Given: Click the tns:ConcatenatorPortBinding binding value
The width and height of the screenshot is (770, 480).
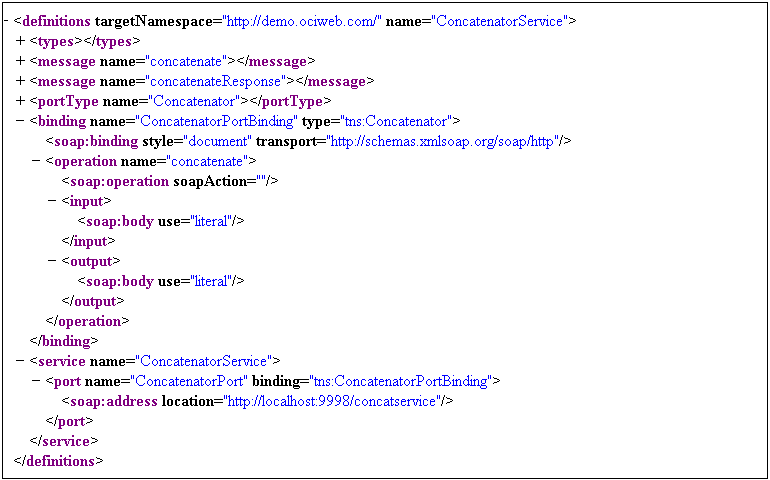Looking at the screenshot, I should [401, 381].
